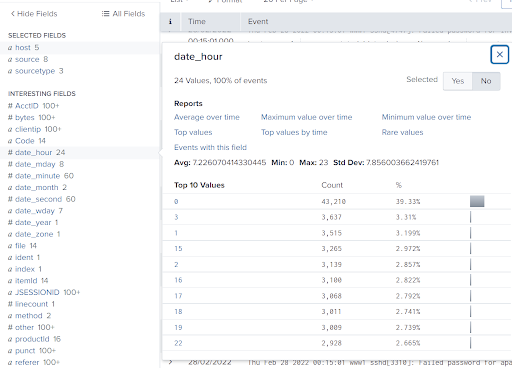Close the date_hour field popup
512x368 pixels.
(x=499, y=55)
